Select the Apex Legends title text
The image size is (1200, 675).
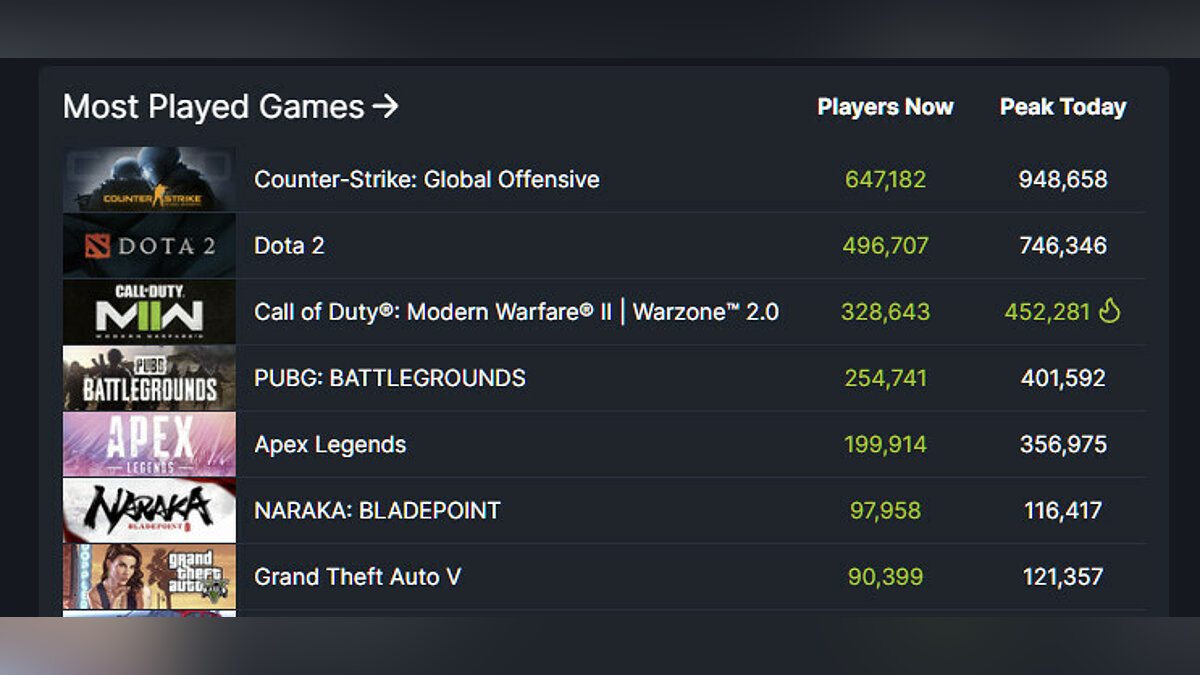[x=331, y=445]
